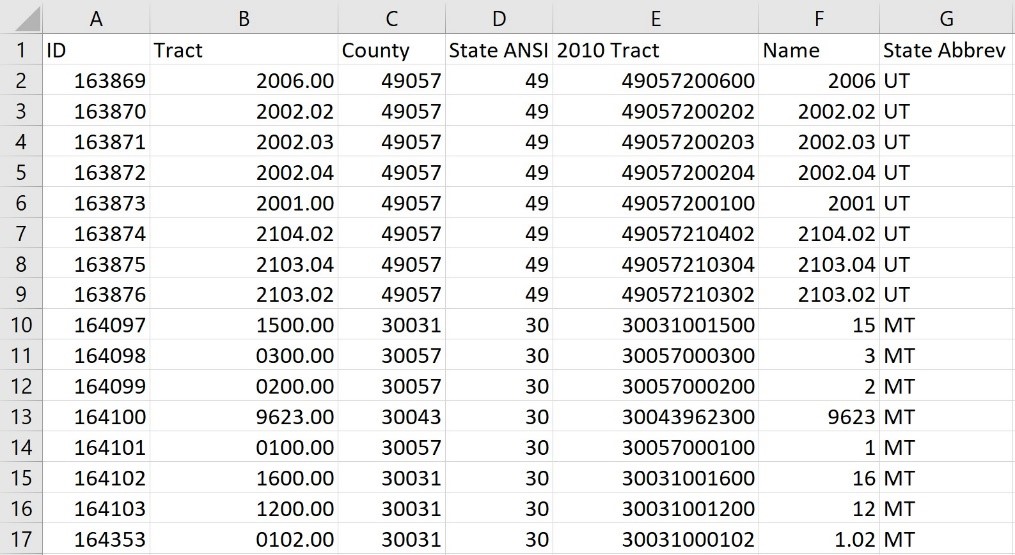
Task: Select cell with ID 164353
Action: point(96,539)
